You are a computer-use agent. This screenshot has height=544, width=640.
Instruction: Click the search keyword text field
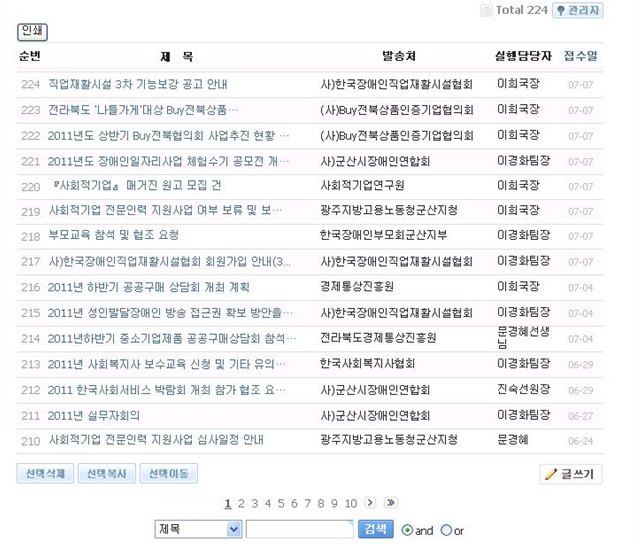pos(299,529)
